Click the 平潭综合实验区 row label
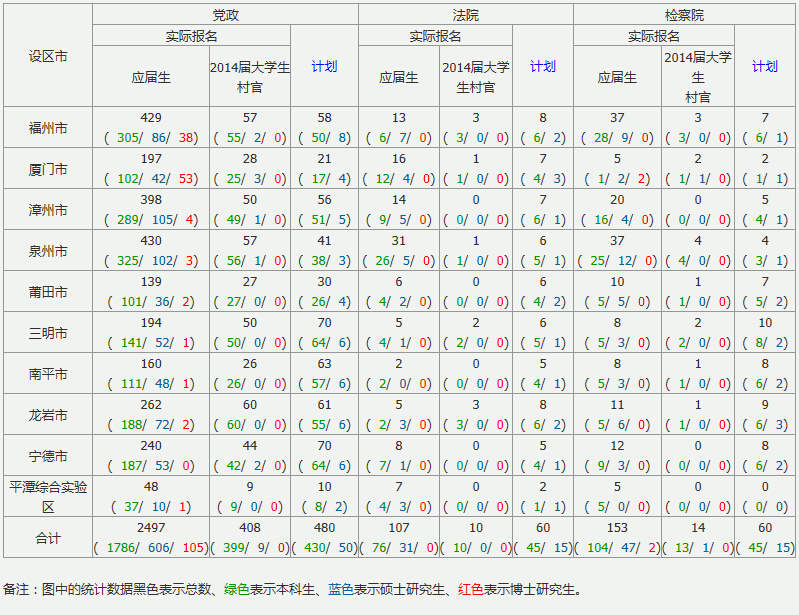Image resolution: width=799 pixels, height=615 pixels. [48, 496]
